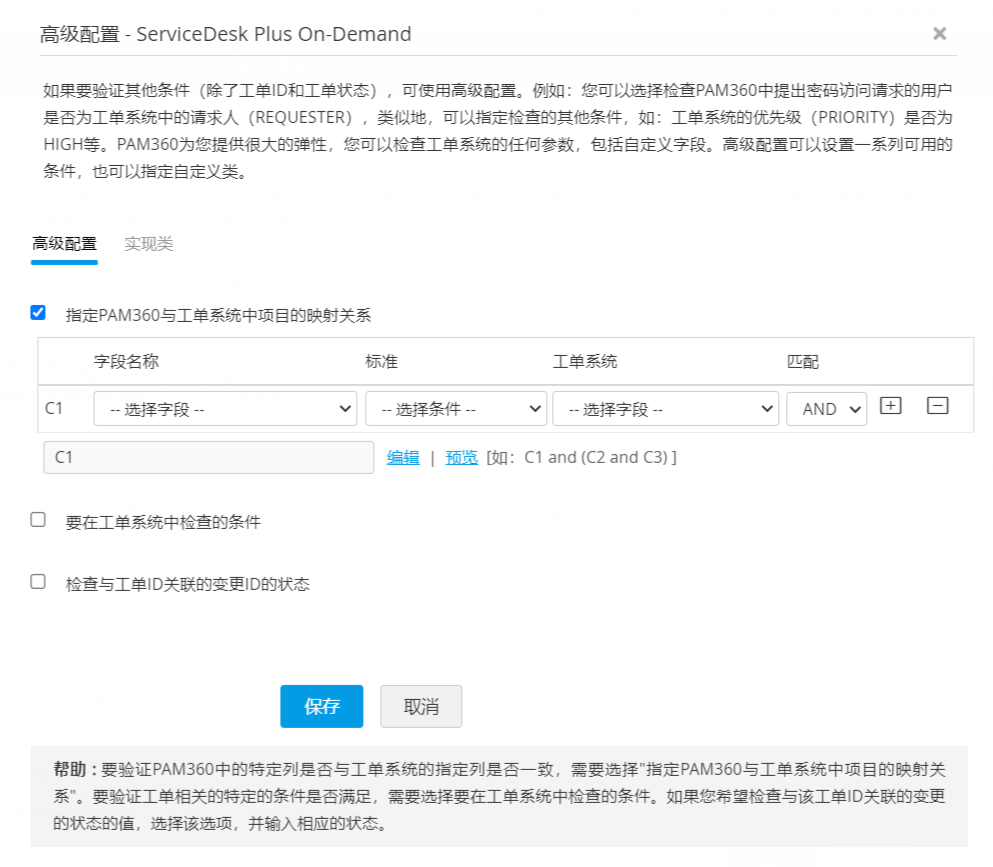
Task: Click the example text C1 and (C2 and C3)
Action: [596, 457]
